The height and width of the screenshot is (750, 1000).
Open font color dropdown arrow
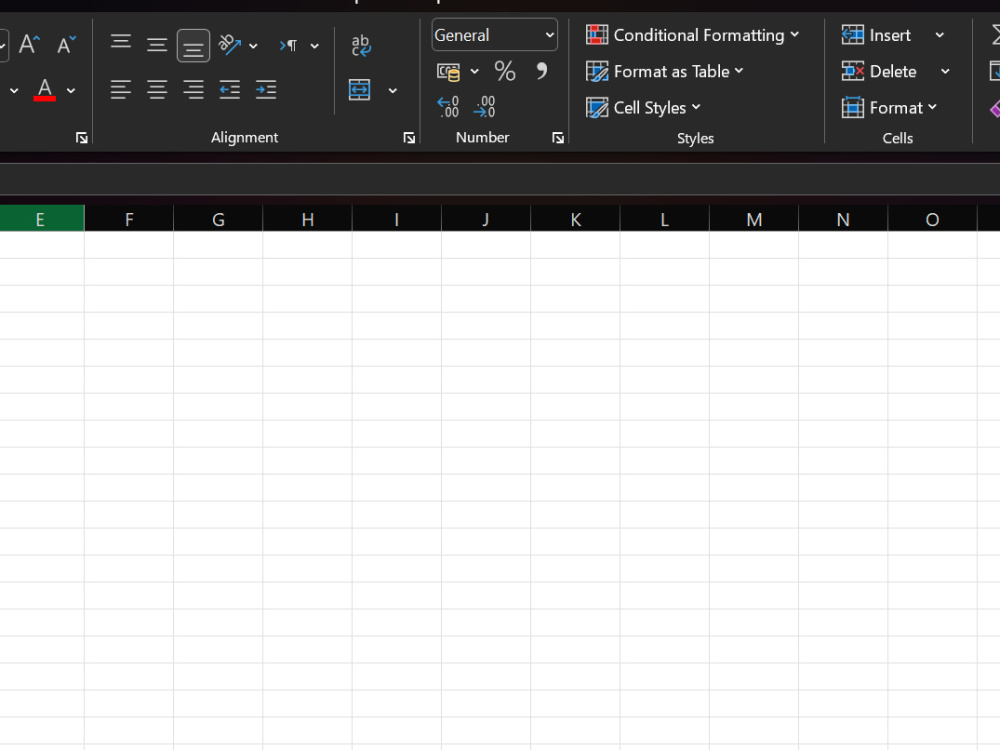pos(71,91)
